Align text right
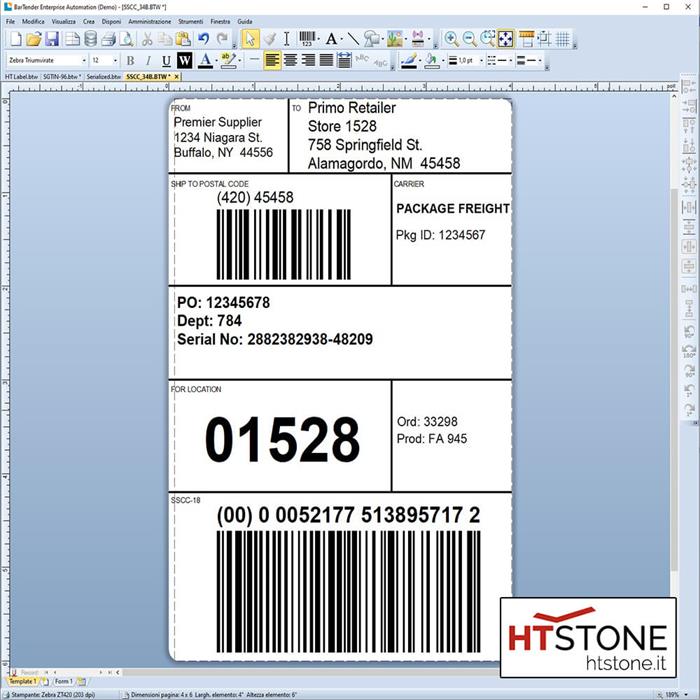 (x=308, y=60)
